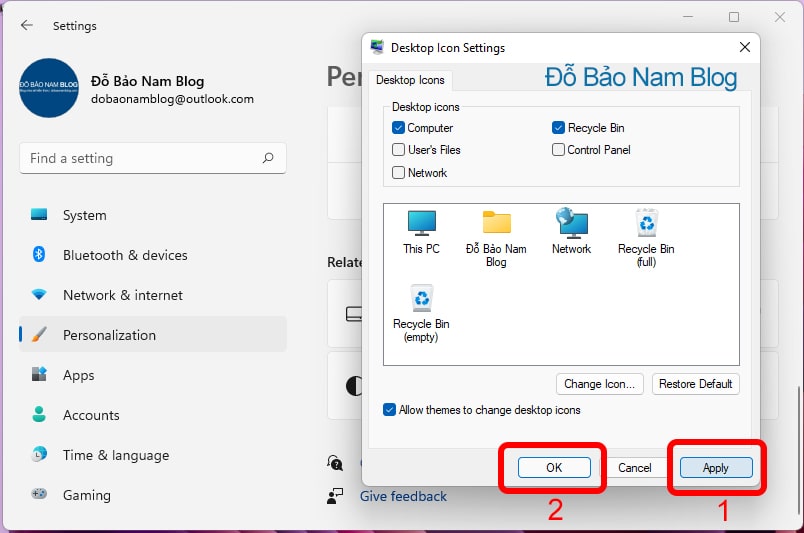This screenshot has height=533, width=804.
Task: Open the user profile avatar
Action: point(49,88)
